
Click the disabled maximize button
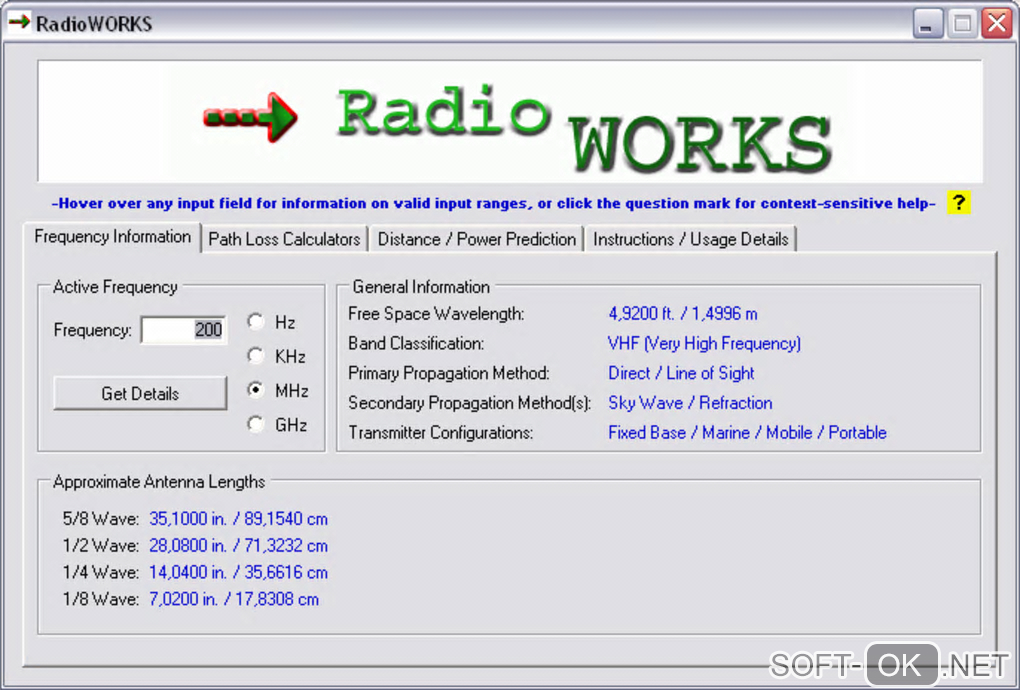click(962, 23)
